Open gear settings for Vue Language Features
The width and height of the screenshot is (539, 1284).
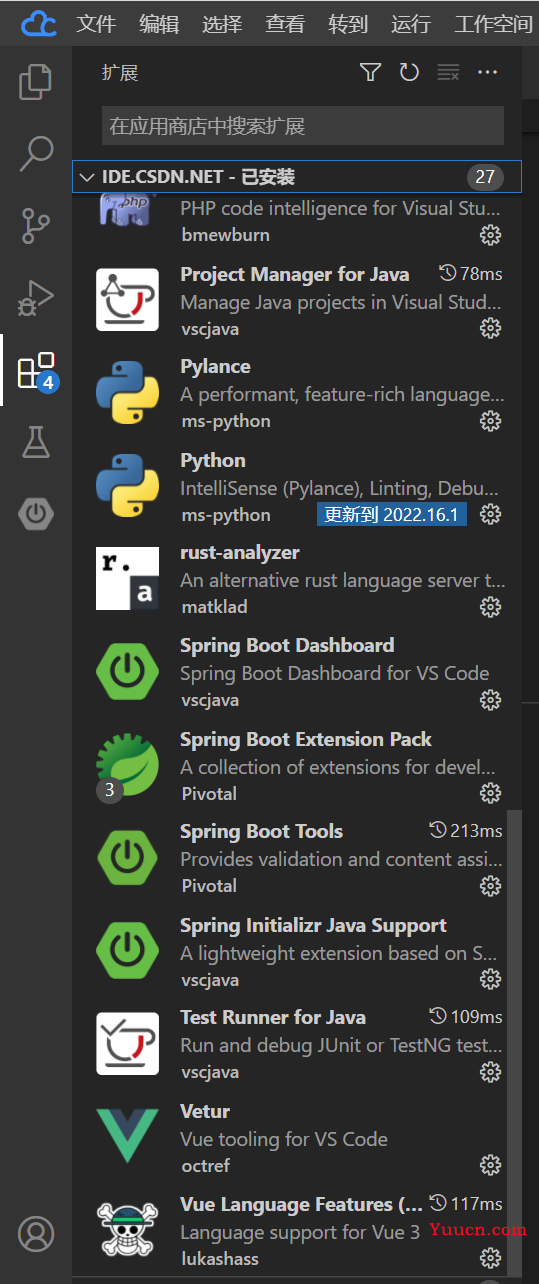pyautogui.click(x=490, y=1258)
